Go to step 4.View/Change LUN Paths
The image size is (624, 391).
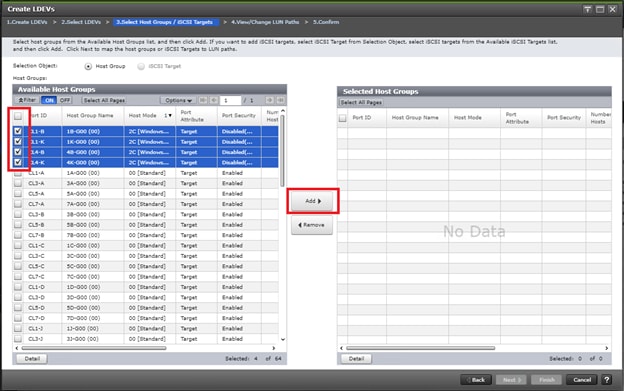pos(265,22)
